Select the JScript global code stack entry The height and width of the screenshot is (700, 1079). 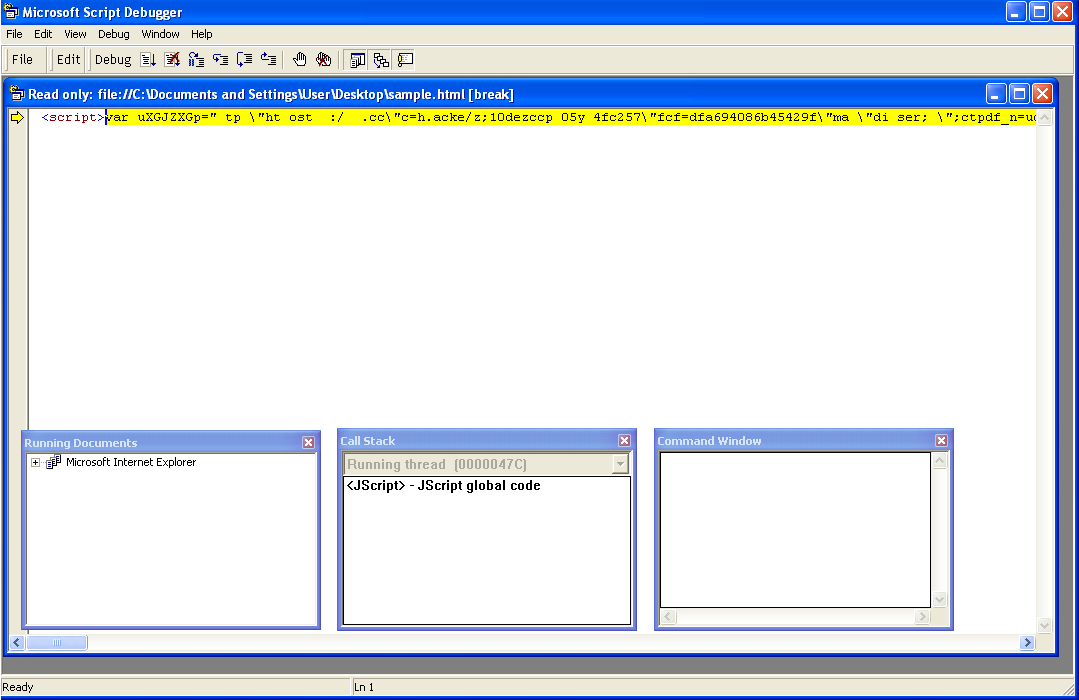pos(443,486)
